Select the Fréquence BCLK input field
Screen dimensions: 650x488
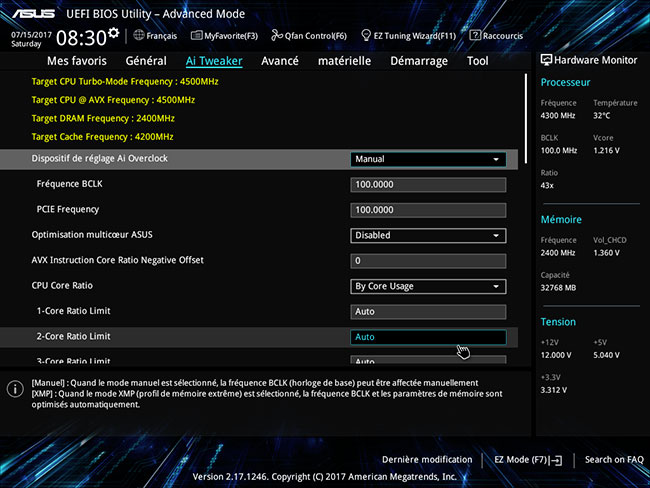tap(428, 185)
